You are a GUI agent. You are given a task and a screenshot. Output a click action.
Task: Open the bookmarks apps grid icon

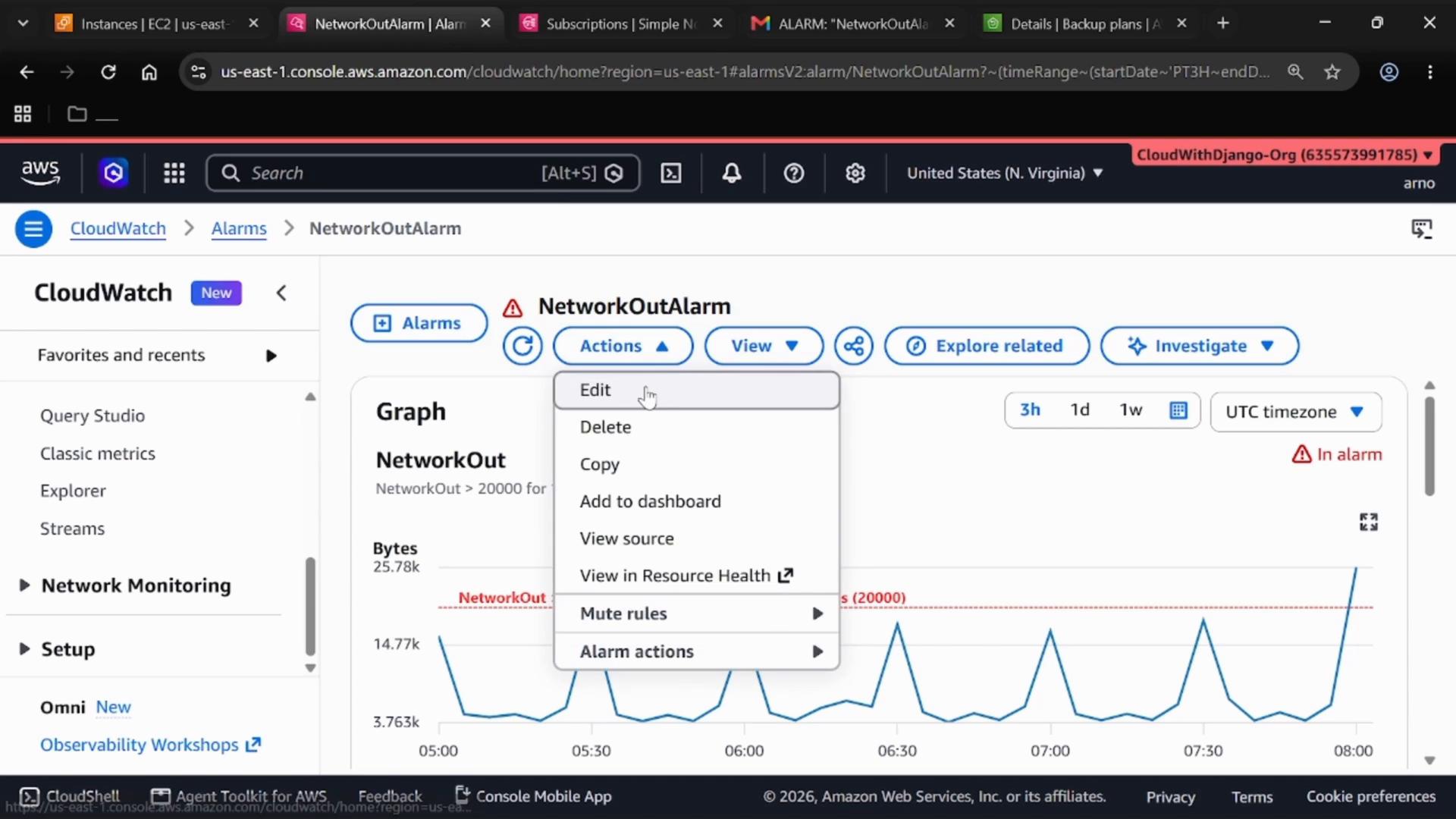pos(23,114)
